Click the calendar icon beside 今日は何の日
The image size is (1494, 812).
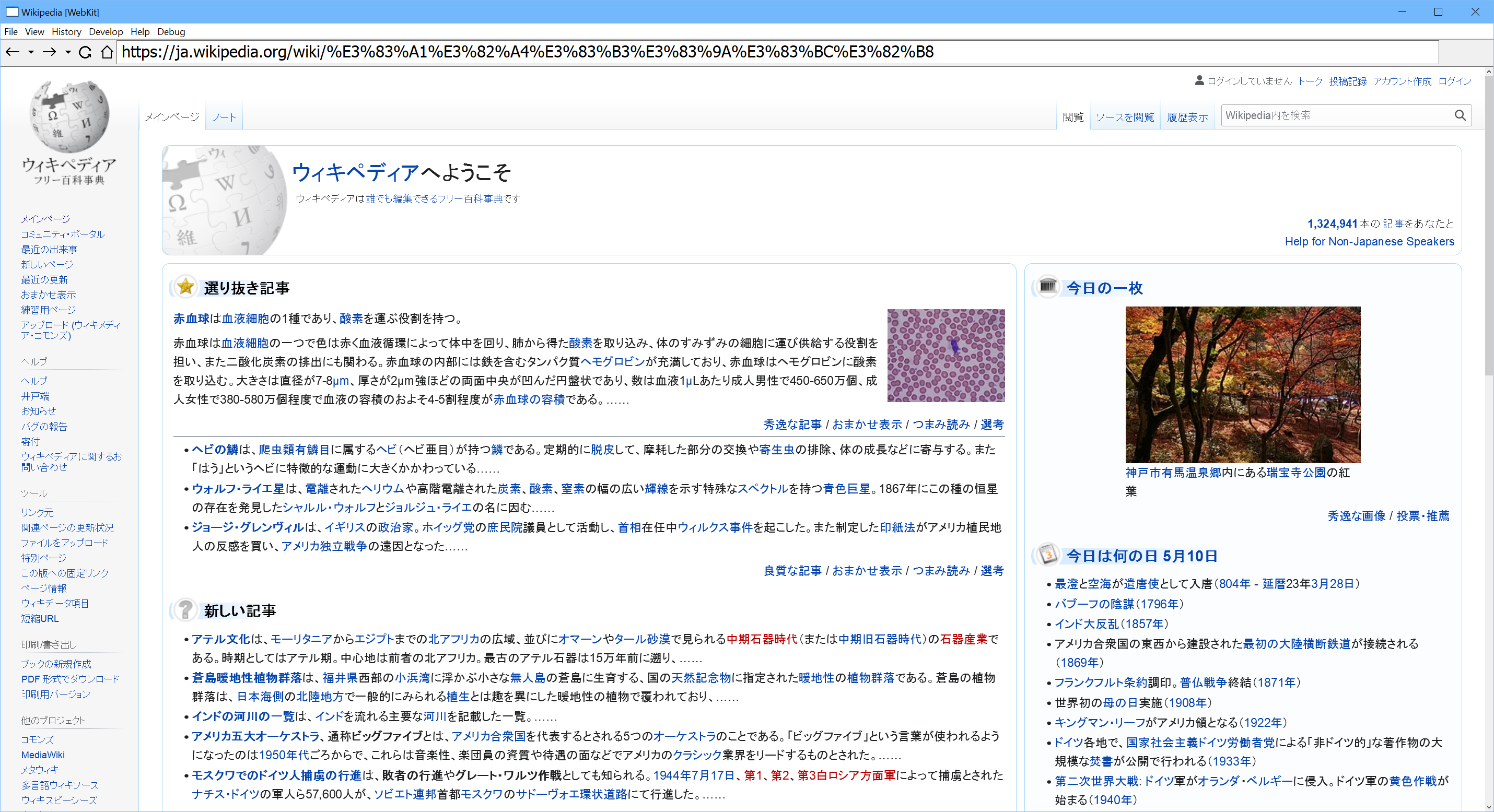[x=1048, y=555]
